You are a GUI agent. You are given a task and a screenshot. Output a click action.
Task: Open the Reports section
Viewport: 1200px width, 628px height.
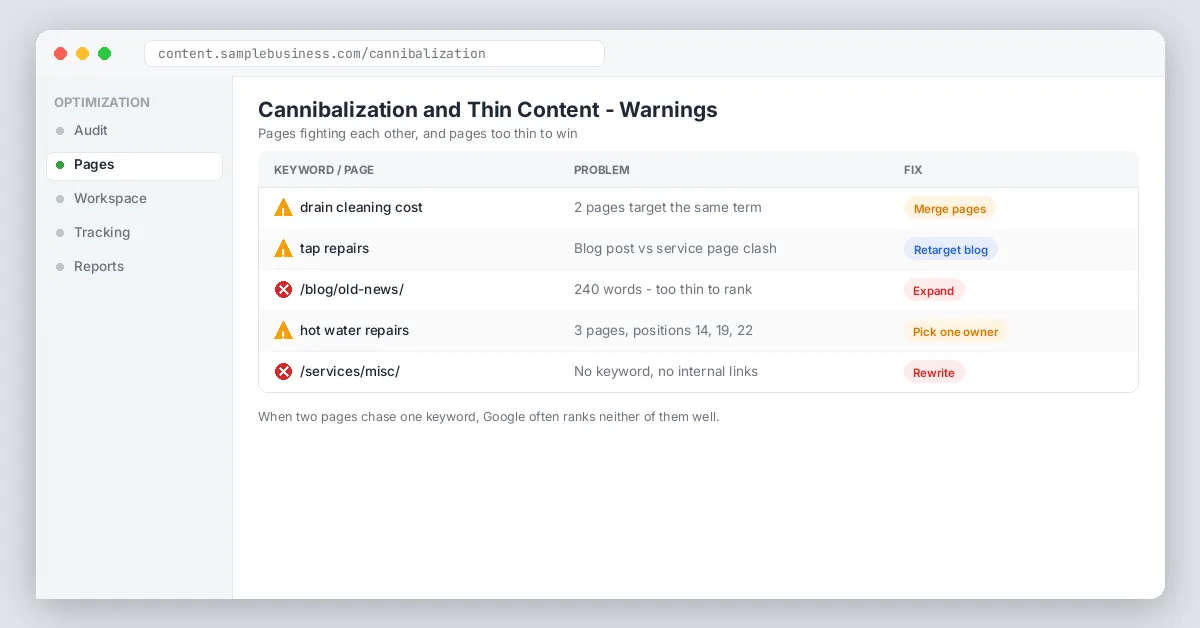[x=134, y=267]
